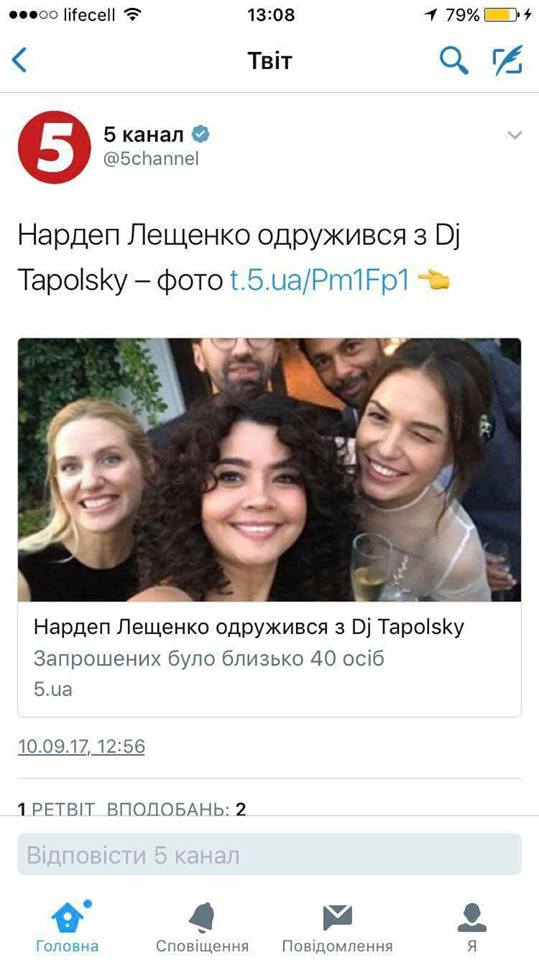
Task: Open the 5 канал red logo avatar
Action: [x=54, y=147]
